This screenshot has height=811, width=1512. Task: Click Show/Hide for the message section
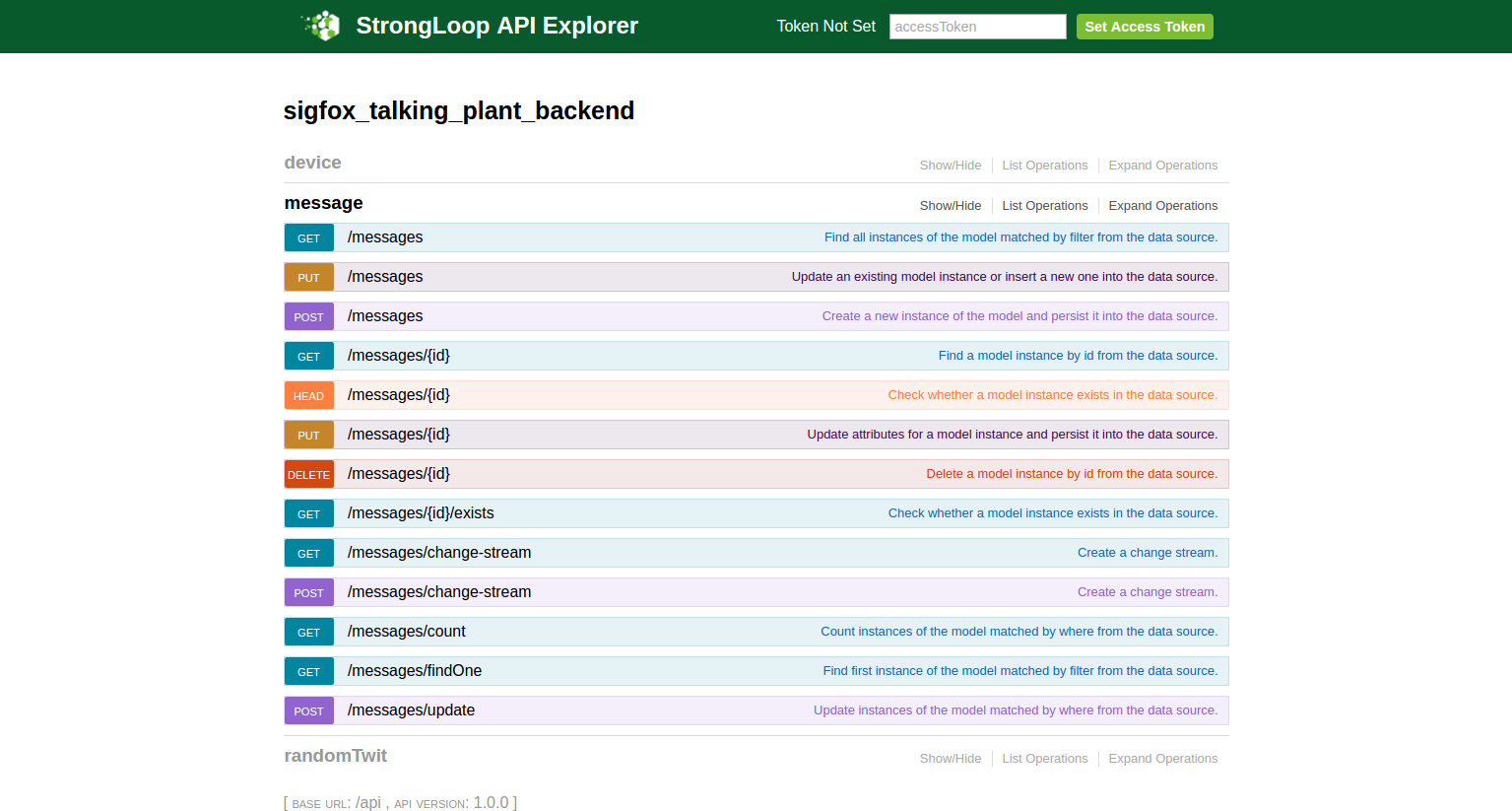tap(950, 206)
